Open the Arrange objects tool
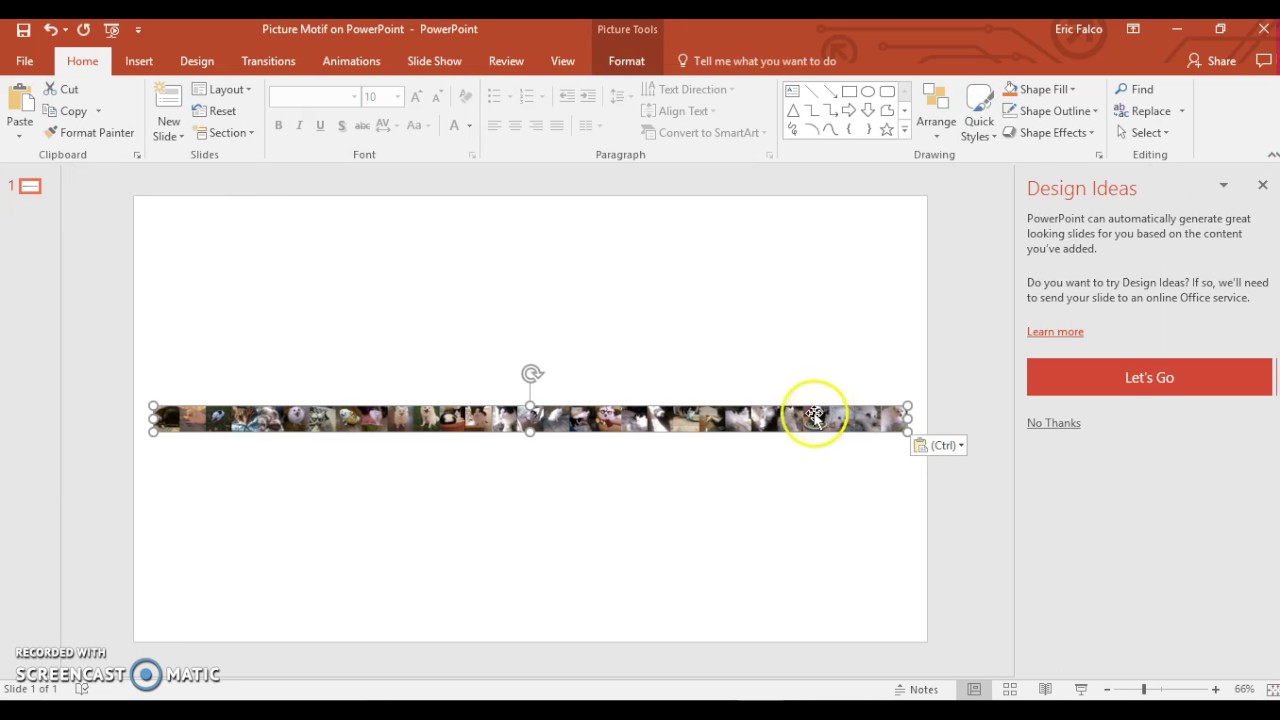 [x=936, y=112]
